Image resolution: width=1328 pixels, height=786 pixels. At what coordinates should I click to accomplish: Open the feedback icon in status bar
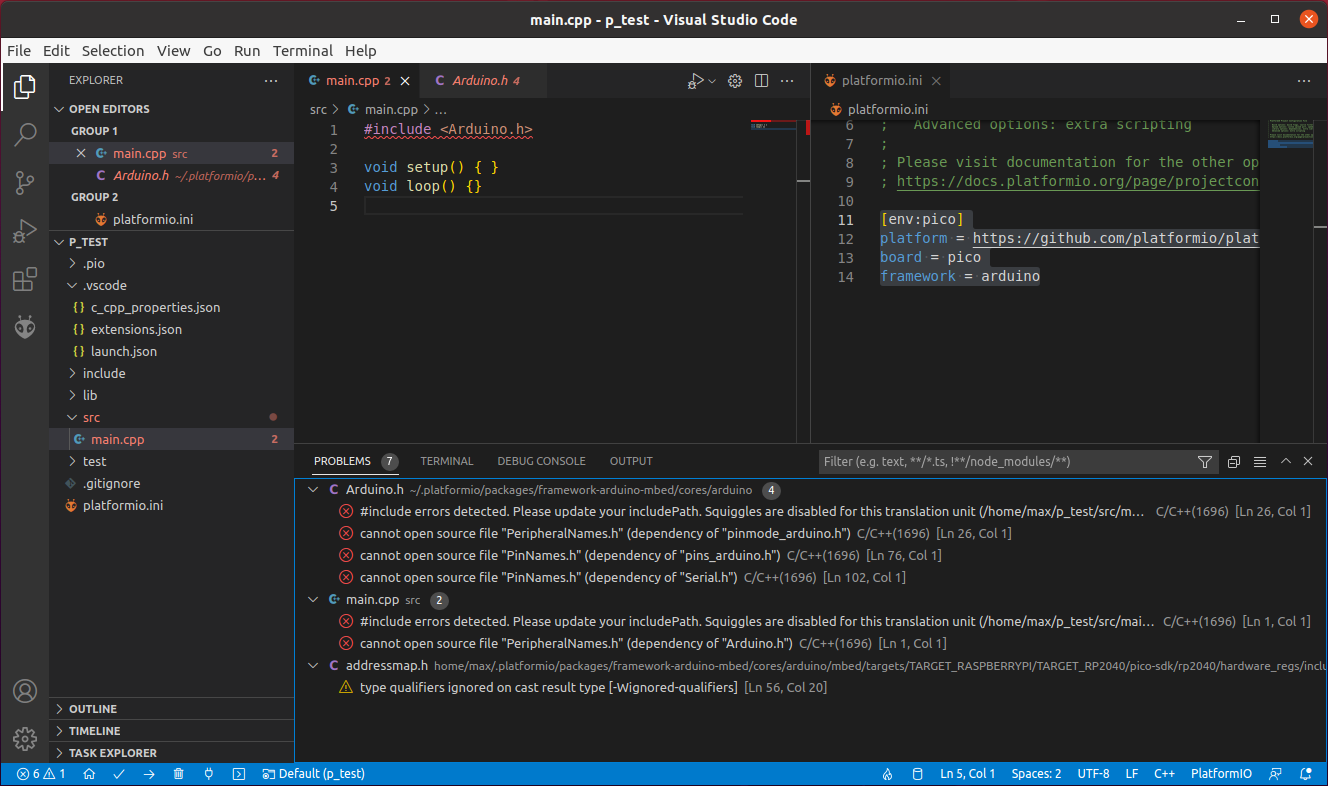coord(1275,774)
